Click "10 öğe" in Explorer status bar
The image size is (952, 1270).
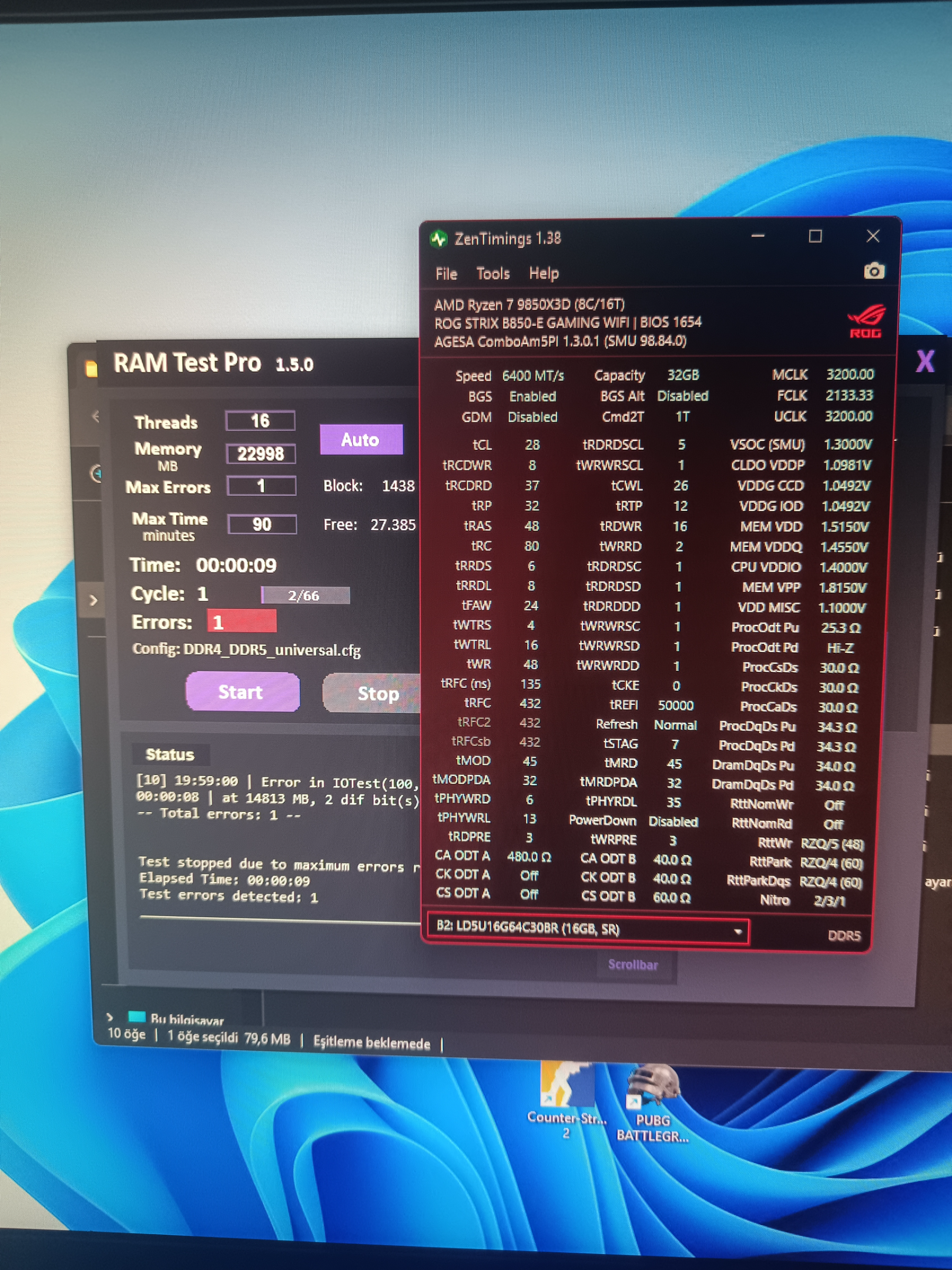point(126,1034)
